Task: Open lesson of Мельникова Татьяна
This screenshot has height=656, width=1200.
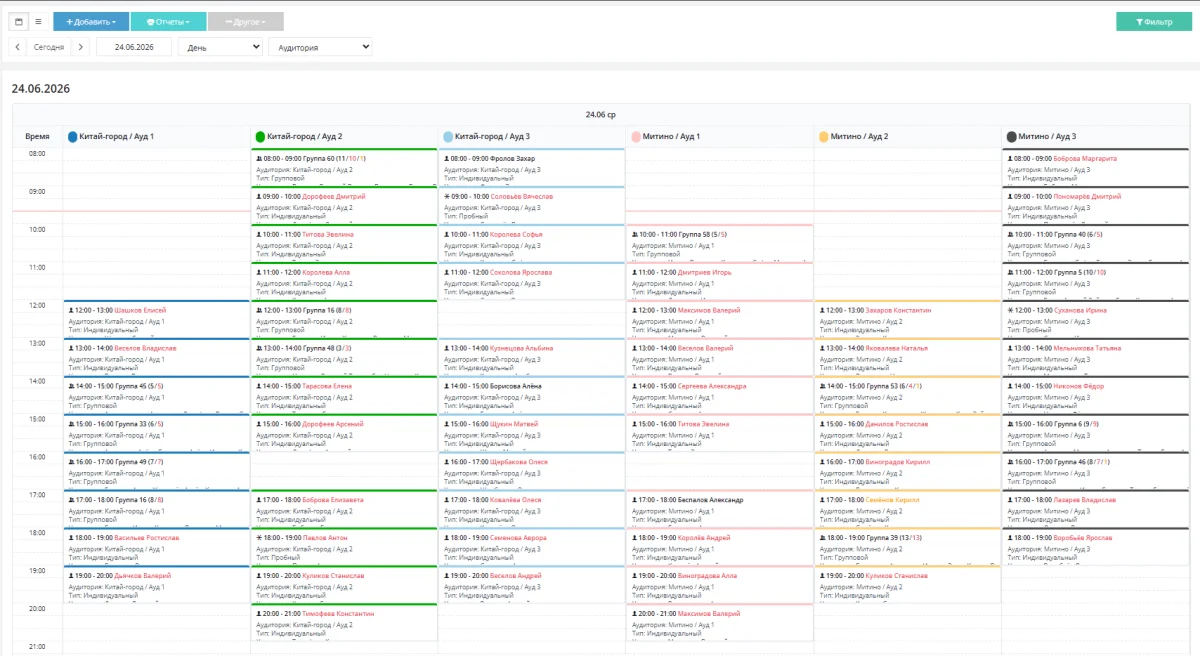Action: (x=1096, y=357)
